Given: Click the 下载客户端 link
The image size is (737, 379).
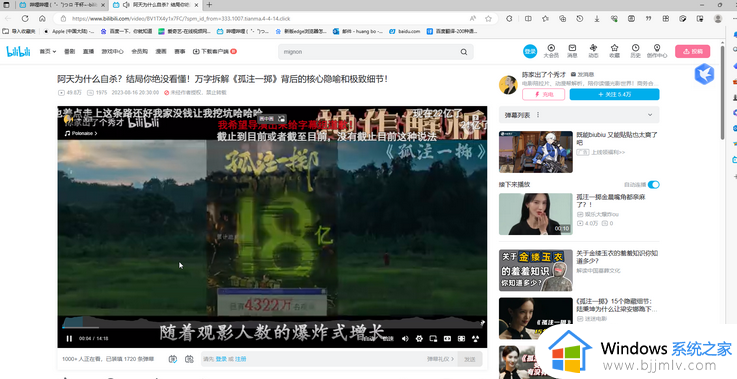Looking at the screenshot, I should point(215,51).
